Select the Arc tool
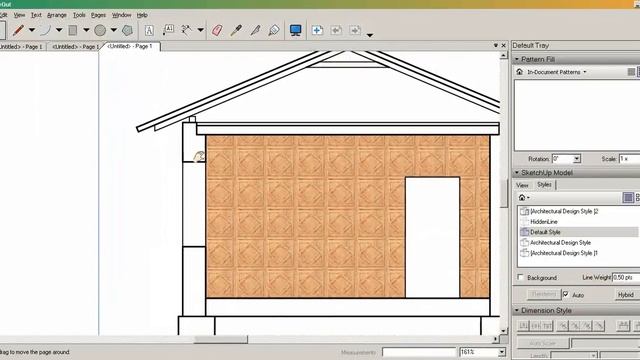Viewport: 640px width, 360px height. pyautogui.click(x=45, y=30)
